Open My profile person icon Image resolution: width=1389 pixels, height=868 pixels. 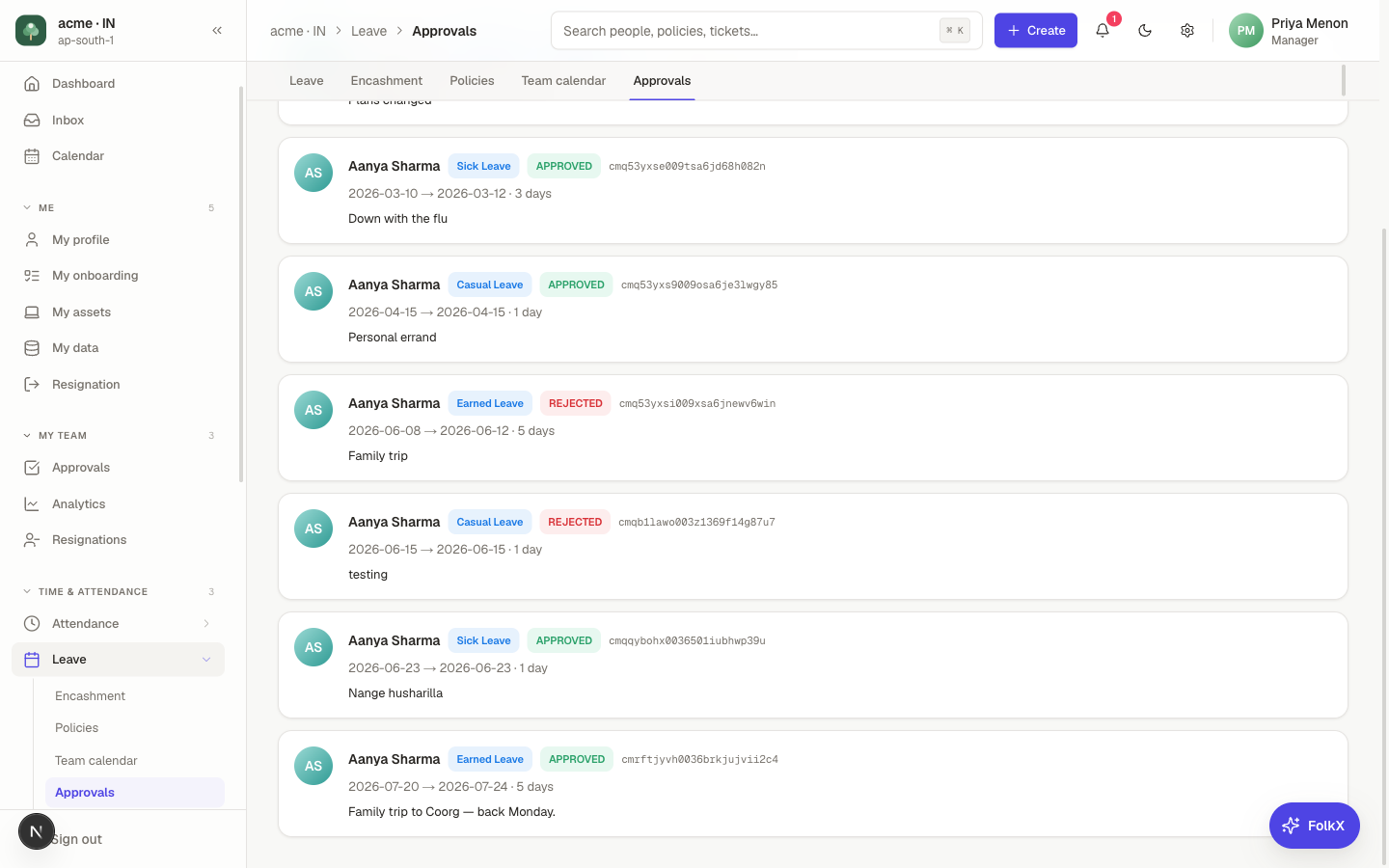tap(32, 240)
